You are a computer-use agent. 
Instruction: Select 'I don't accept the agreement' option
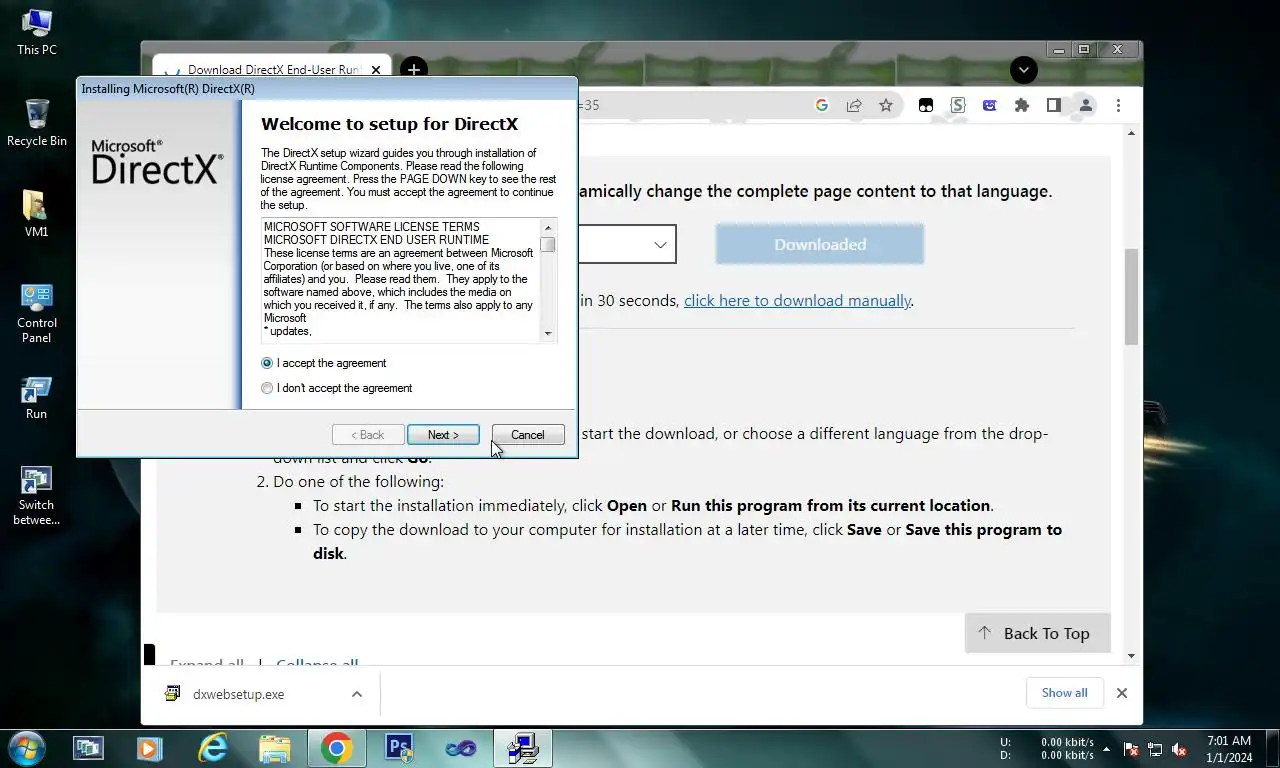(x=267, y=388)
